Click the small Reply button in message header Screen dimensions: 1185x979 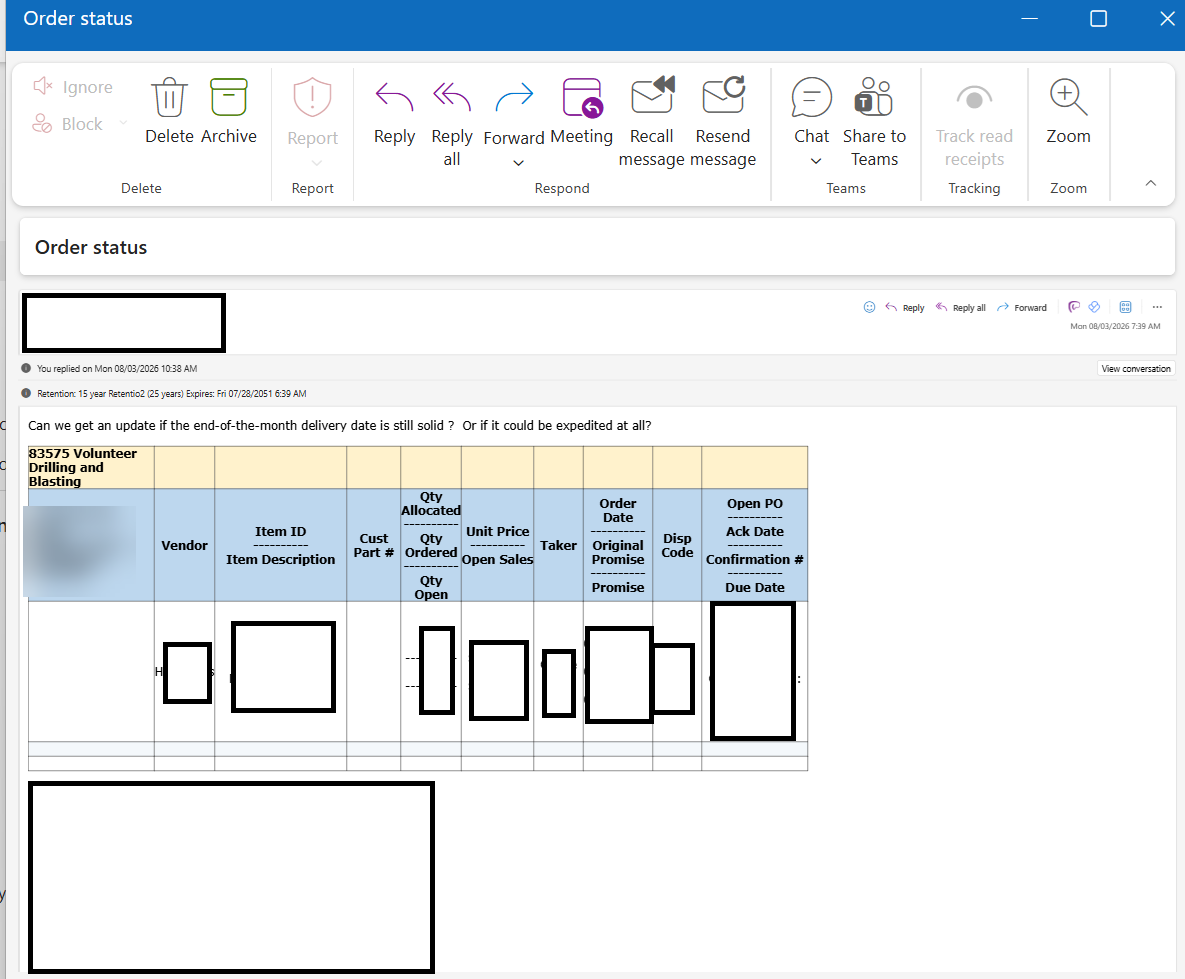pos(905,308)
